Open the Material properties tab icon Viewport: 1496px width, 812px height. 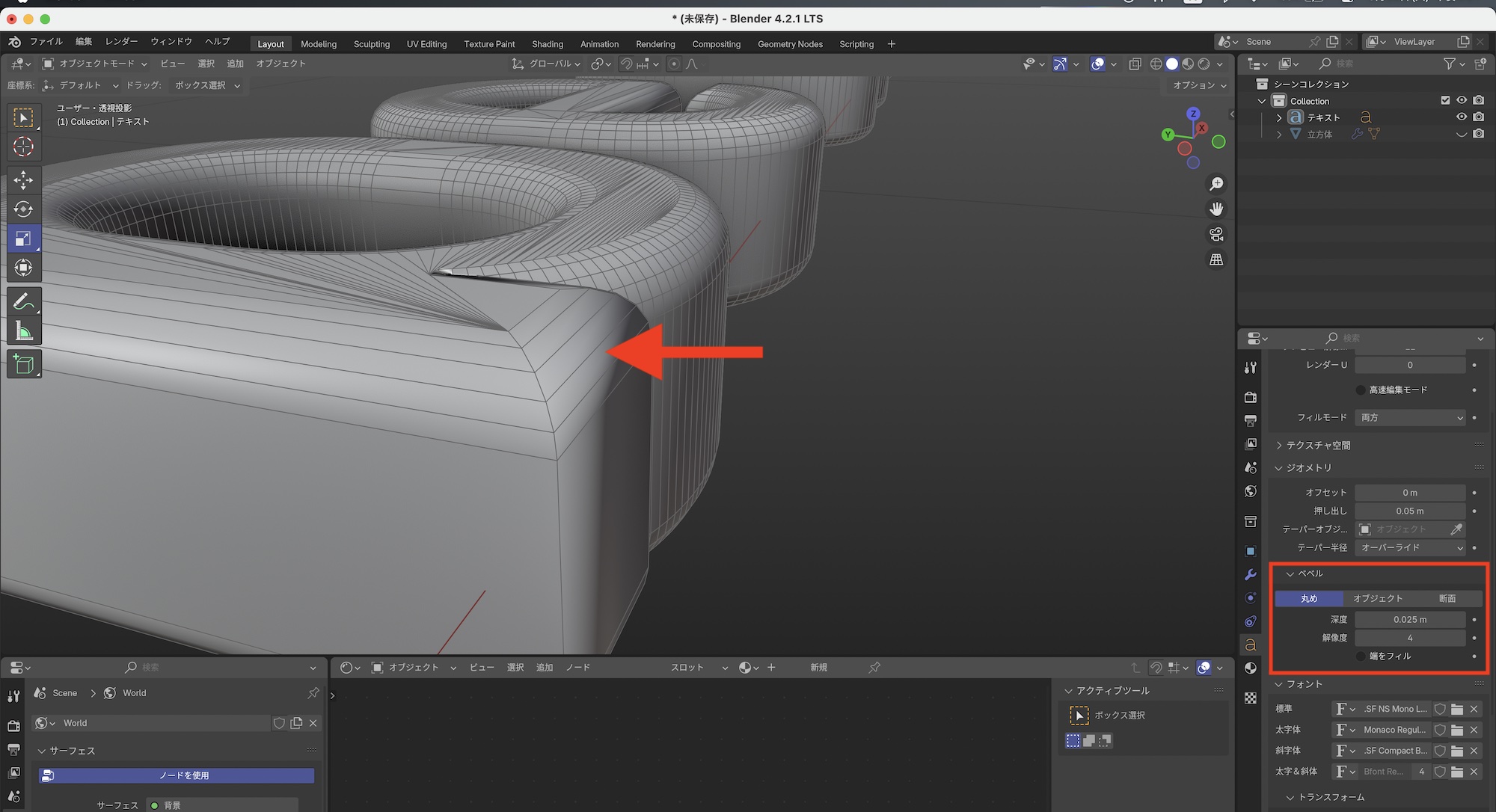(x=1250, y=668)
